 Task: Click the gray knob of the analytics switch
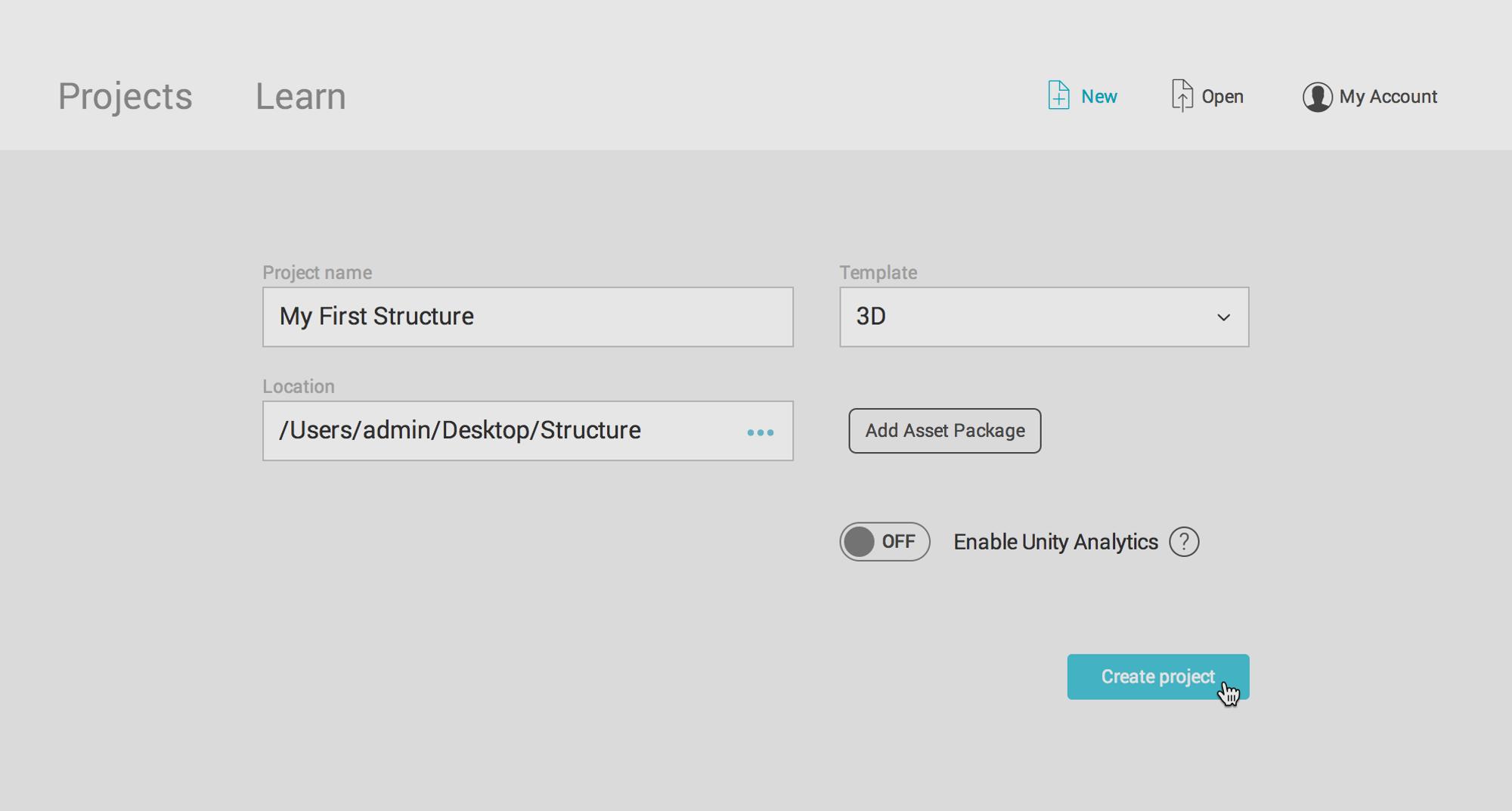coord(860,542)
